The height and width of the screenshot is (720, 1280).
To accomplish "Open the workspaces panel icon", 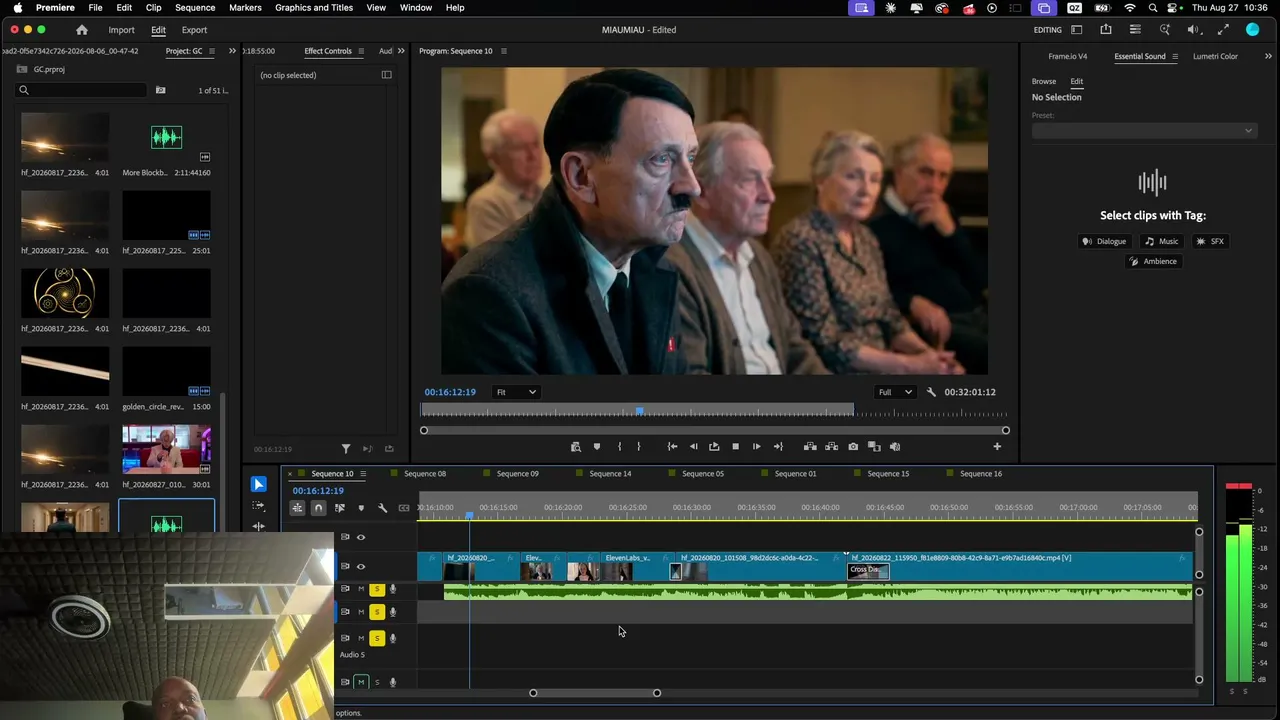I will click(1077, 30).
